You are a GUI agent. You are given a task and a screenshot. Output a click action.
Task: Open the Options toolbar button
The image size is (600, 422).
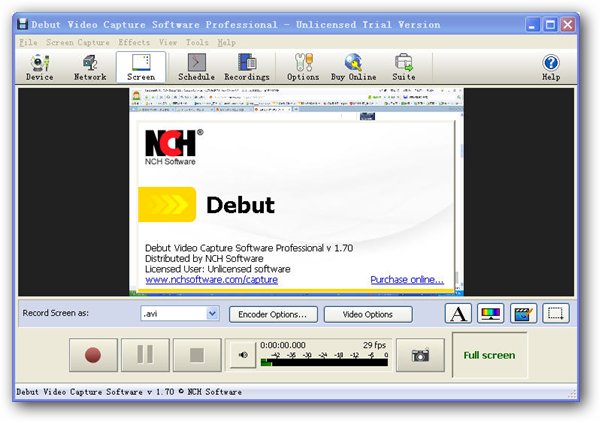303,67
